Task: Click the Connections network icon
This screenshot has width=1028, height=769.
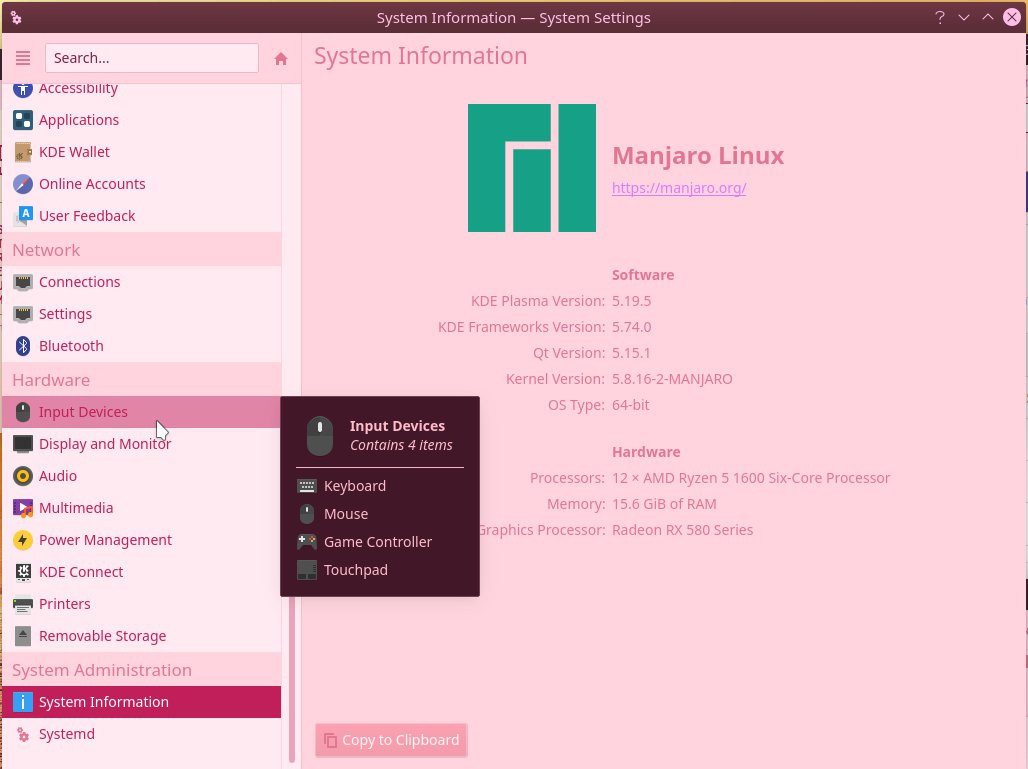Action: coord(23,282)
